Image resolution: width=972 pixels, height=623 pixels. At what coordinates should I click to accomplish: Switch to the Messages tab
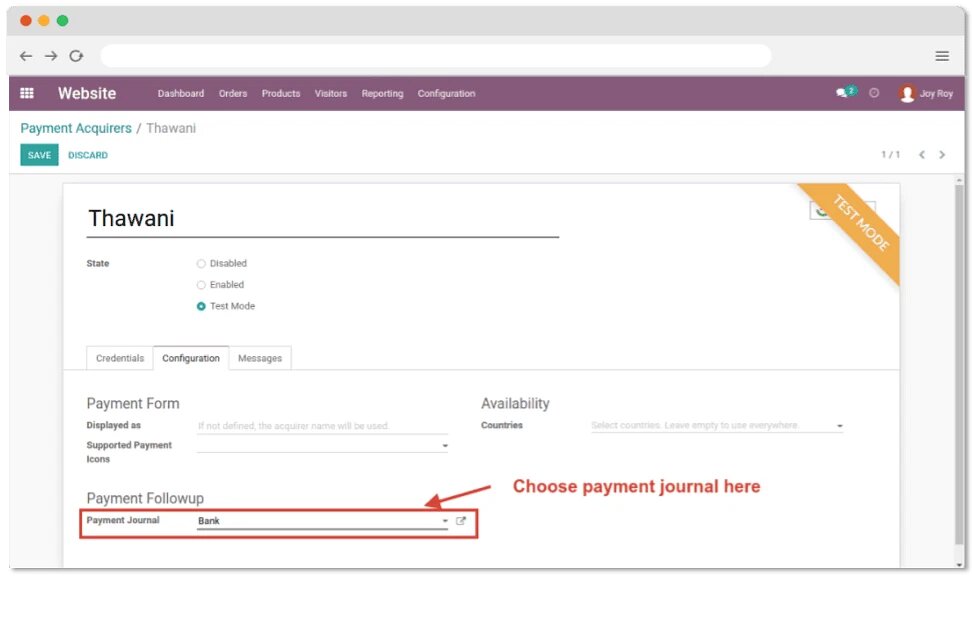(260, 358)
